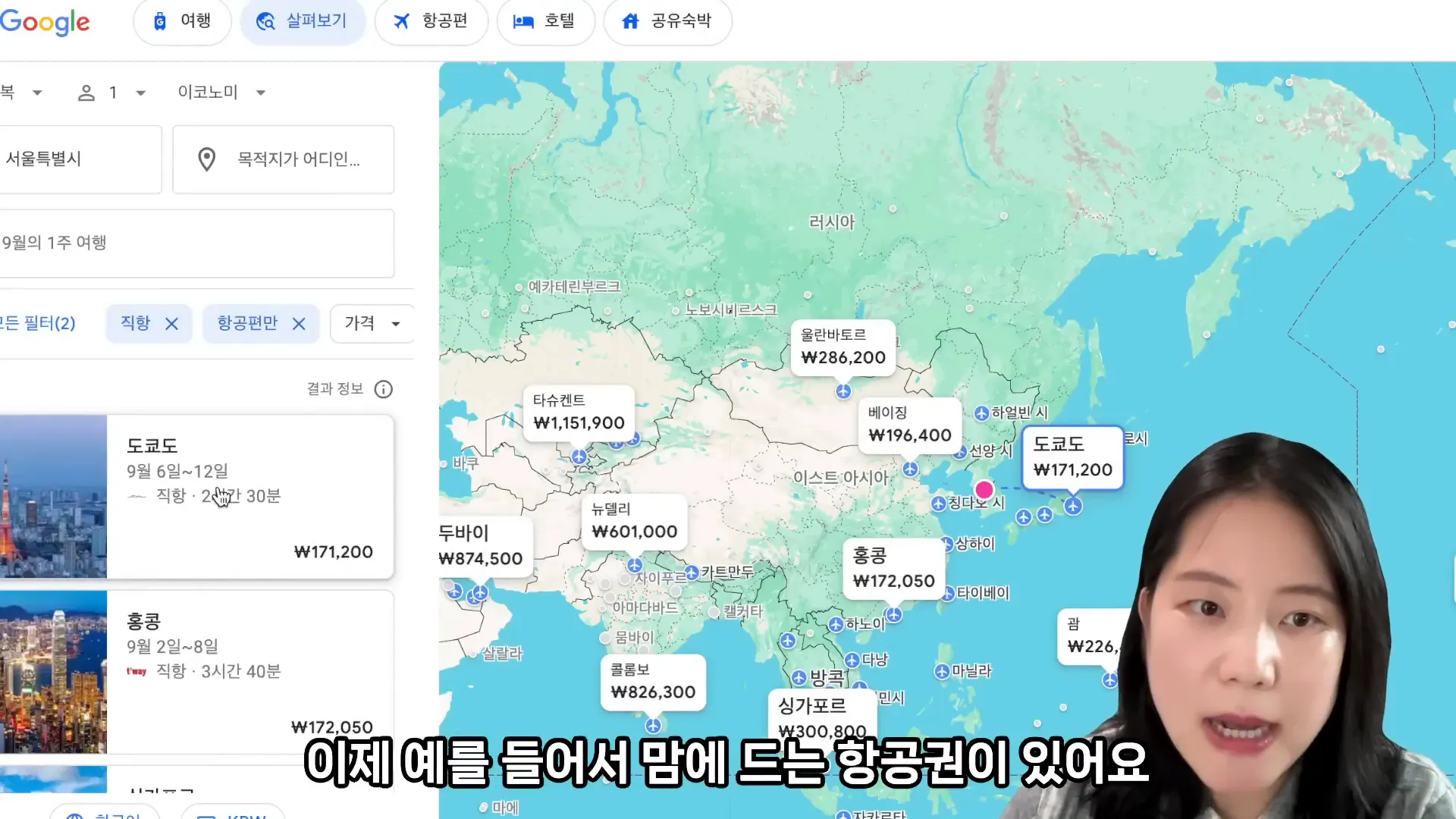Click the destination field 목적지가 어디인

[x=283, y=159]
